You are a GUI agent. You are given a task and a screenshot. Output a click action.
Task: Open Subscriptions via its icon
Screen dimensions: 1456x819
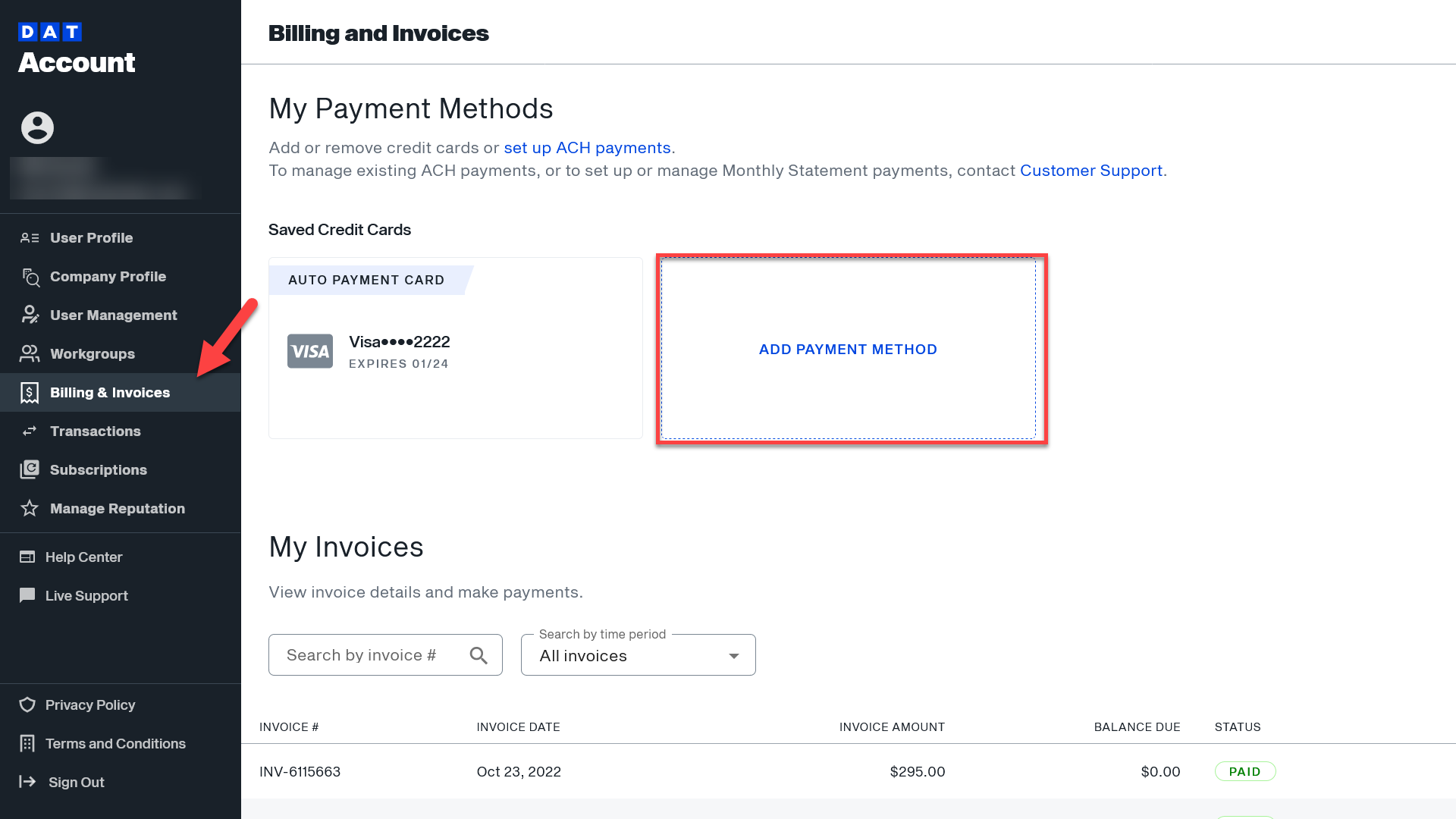30,469
